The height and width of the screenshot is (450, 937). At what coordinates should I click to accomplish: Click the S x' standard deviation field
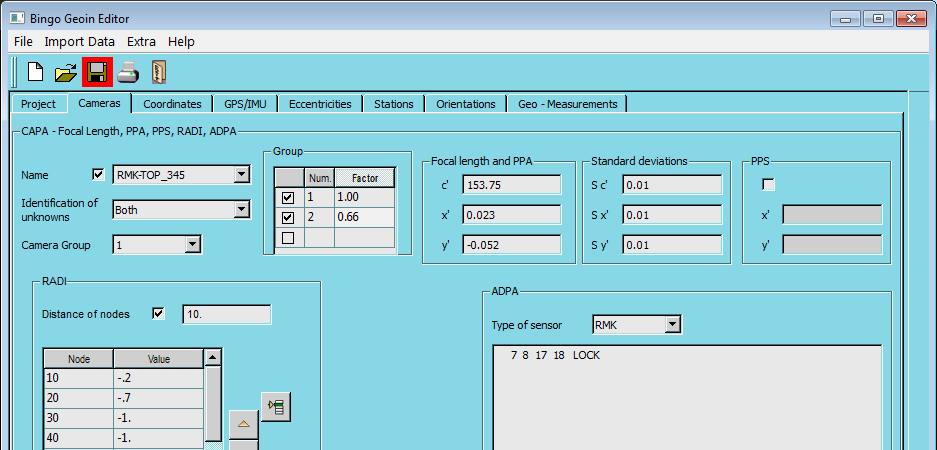[x=672, y=215]
